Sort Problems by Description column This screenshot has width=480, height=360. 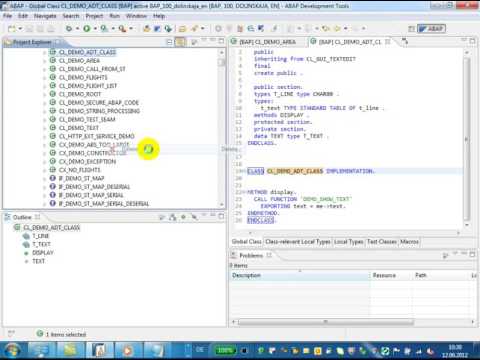300,275
